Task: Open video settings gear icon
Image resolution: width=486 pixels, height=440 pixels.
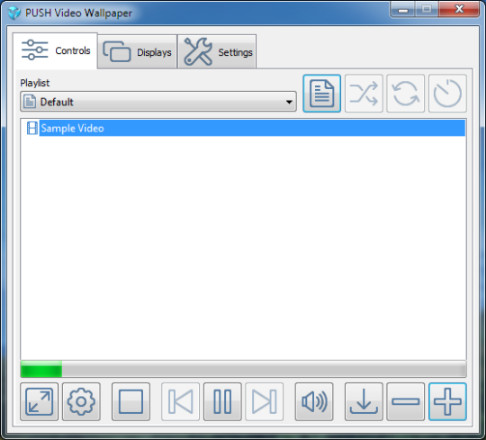Action: pyautogui.click(x=81, y=402)
